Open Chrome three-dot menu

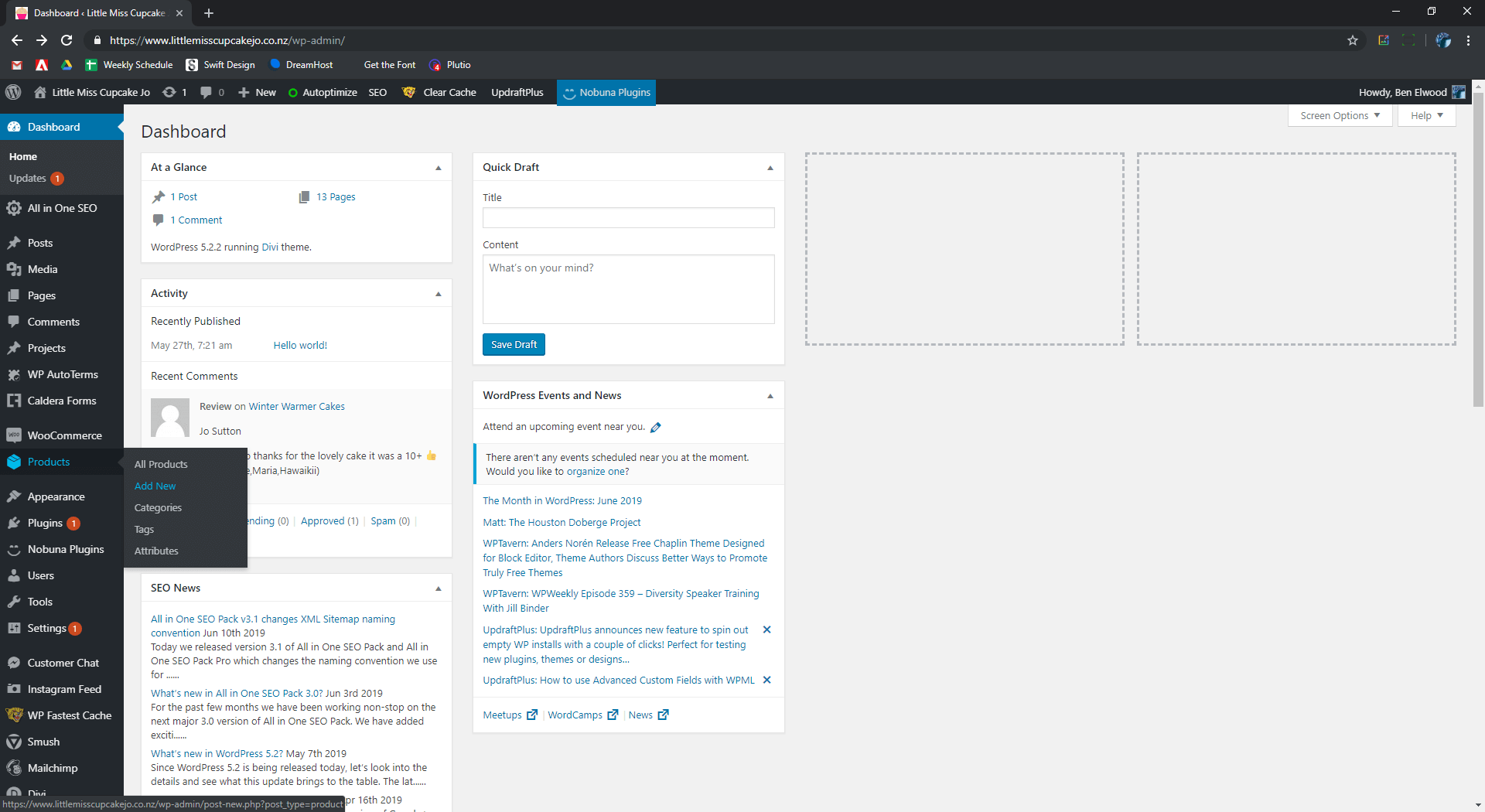[1468, 40]
